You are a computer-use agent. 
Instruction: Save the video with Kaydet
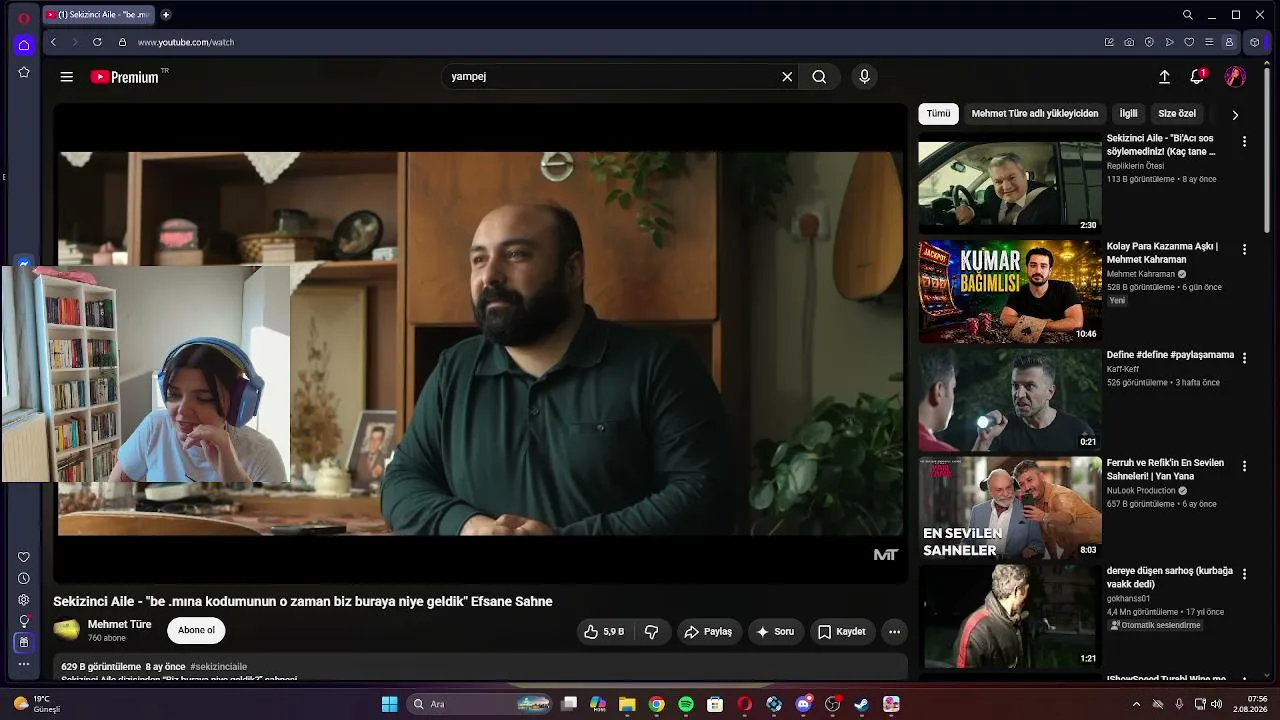[x=842, y=631]
